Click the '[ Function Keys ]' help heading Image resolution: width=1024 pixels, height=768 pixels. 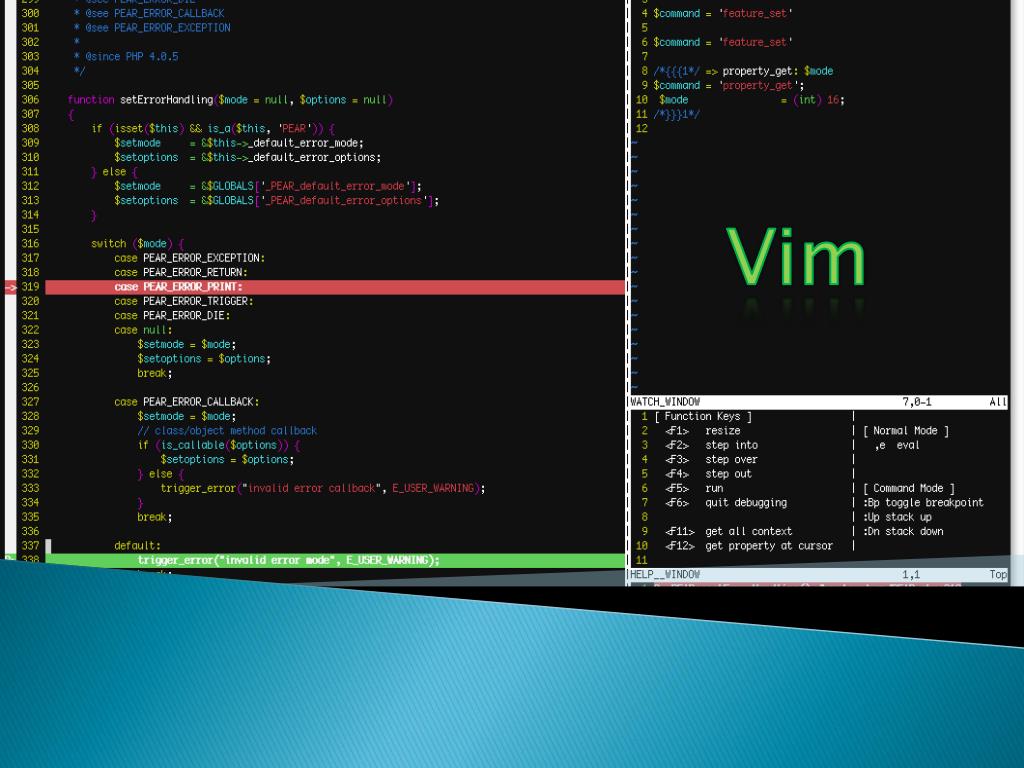(x=703, y=416)
